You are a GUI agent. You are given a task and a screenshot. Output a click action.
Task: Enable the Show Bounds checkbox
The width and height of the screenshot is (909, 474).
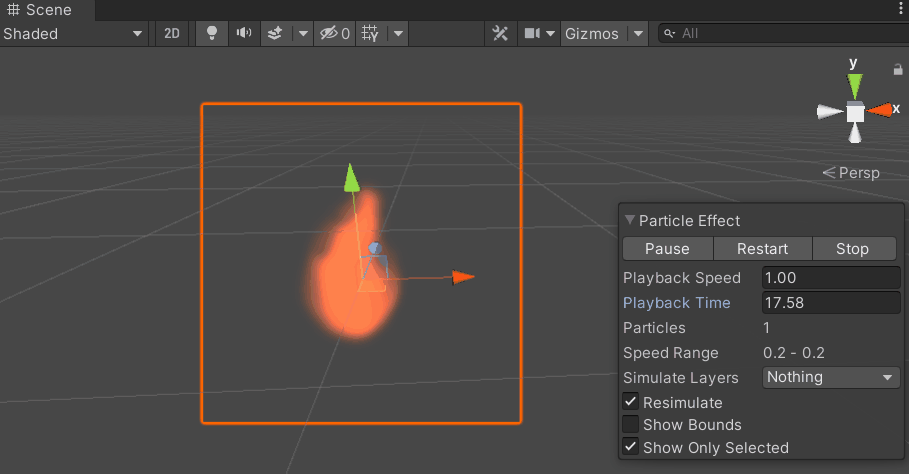click(631, 424)
